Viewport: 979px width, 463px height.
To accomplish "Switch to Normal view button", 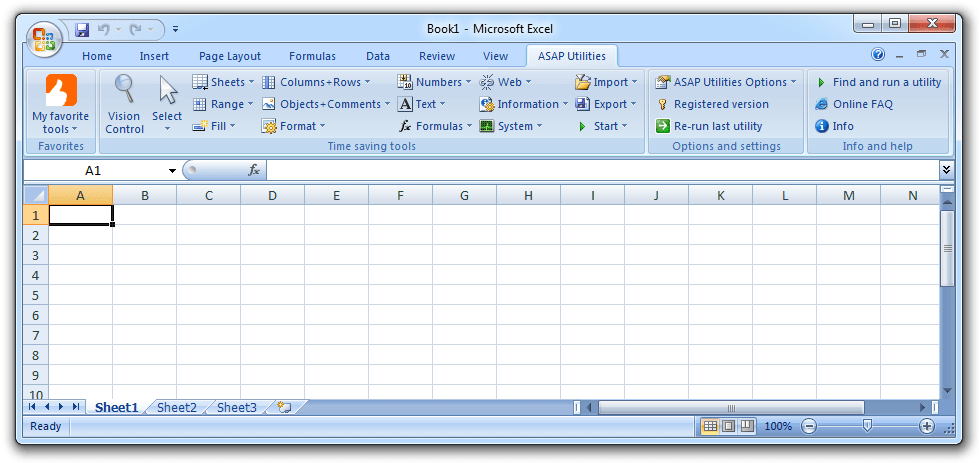I will [x=710, y=426].
